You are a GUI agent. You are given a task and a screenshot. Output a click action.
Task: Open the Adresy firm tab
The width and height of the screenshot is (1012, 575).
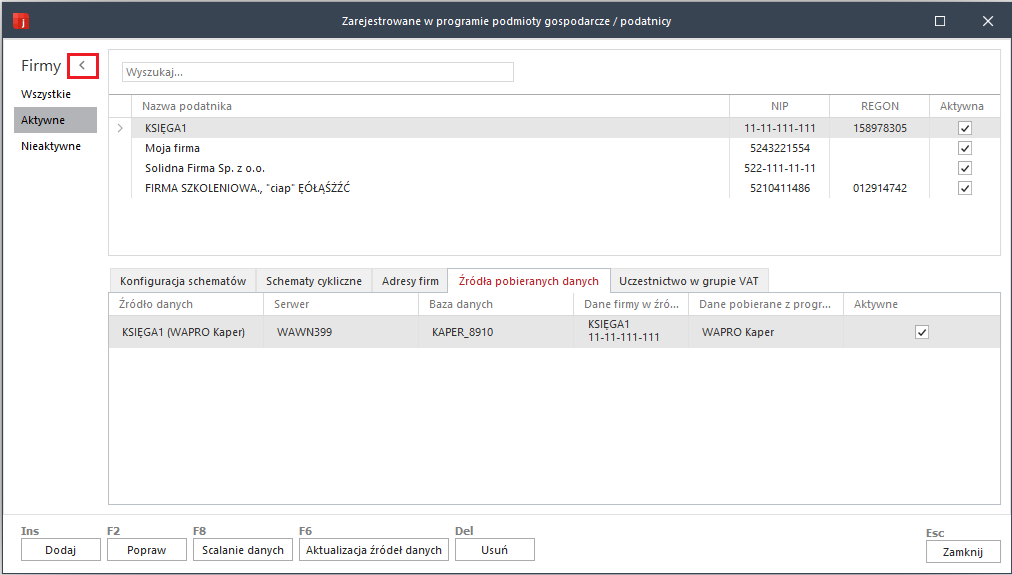coord(410,281)
